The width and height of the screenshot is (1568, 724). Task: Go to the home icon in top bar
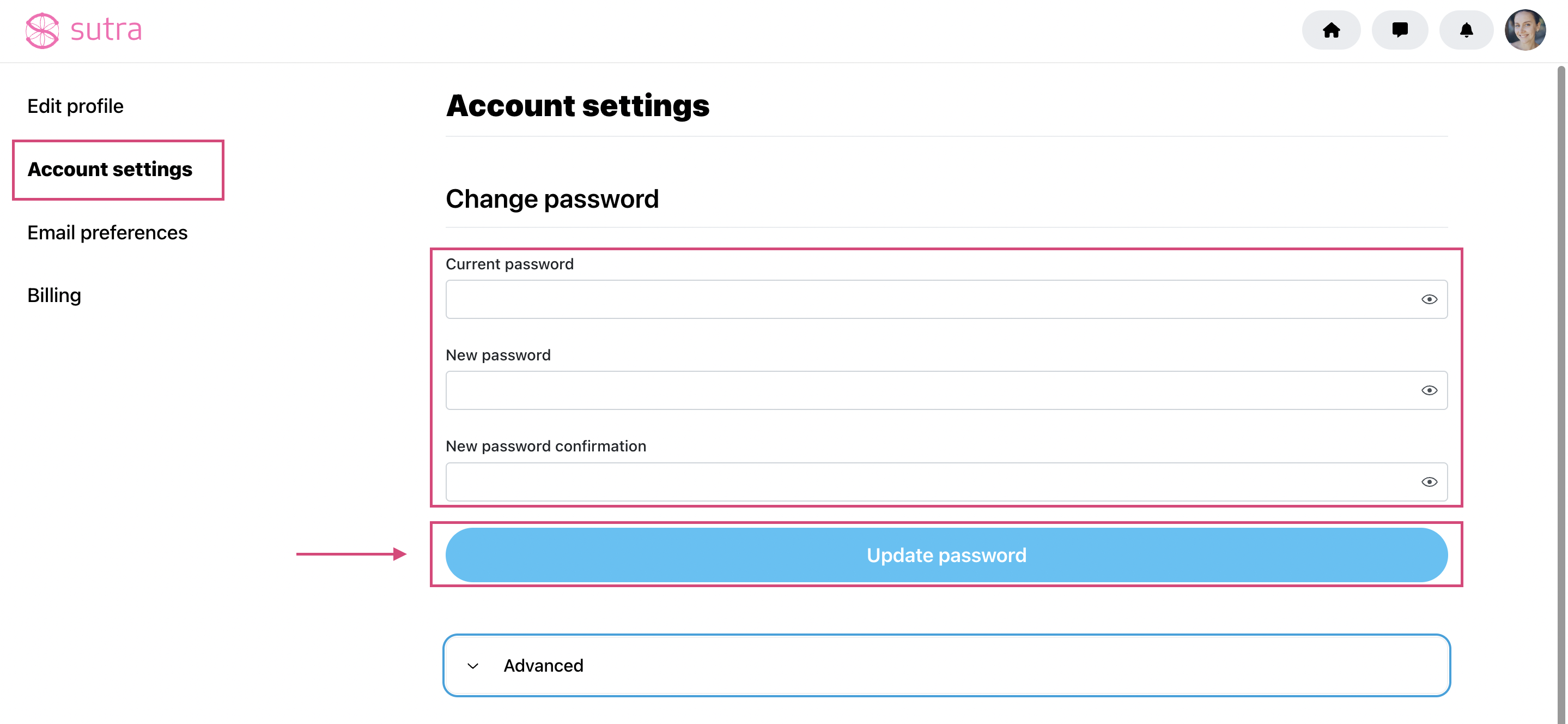pyautogui.click(x=1330, y=30)
